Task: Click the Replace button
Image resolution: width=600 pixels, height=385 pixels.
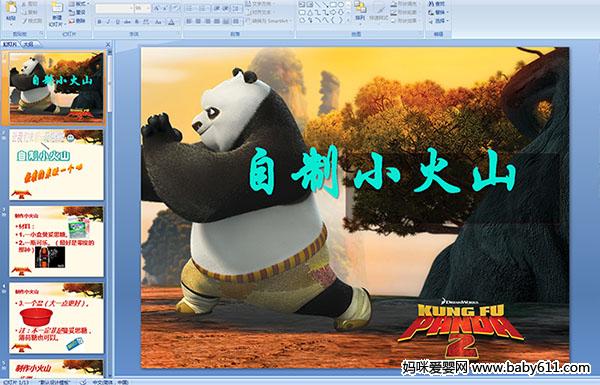Action: tap(437, 12)
